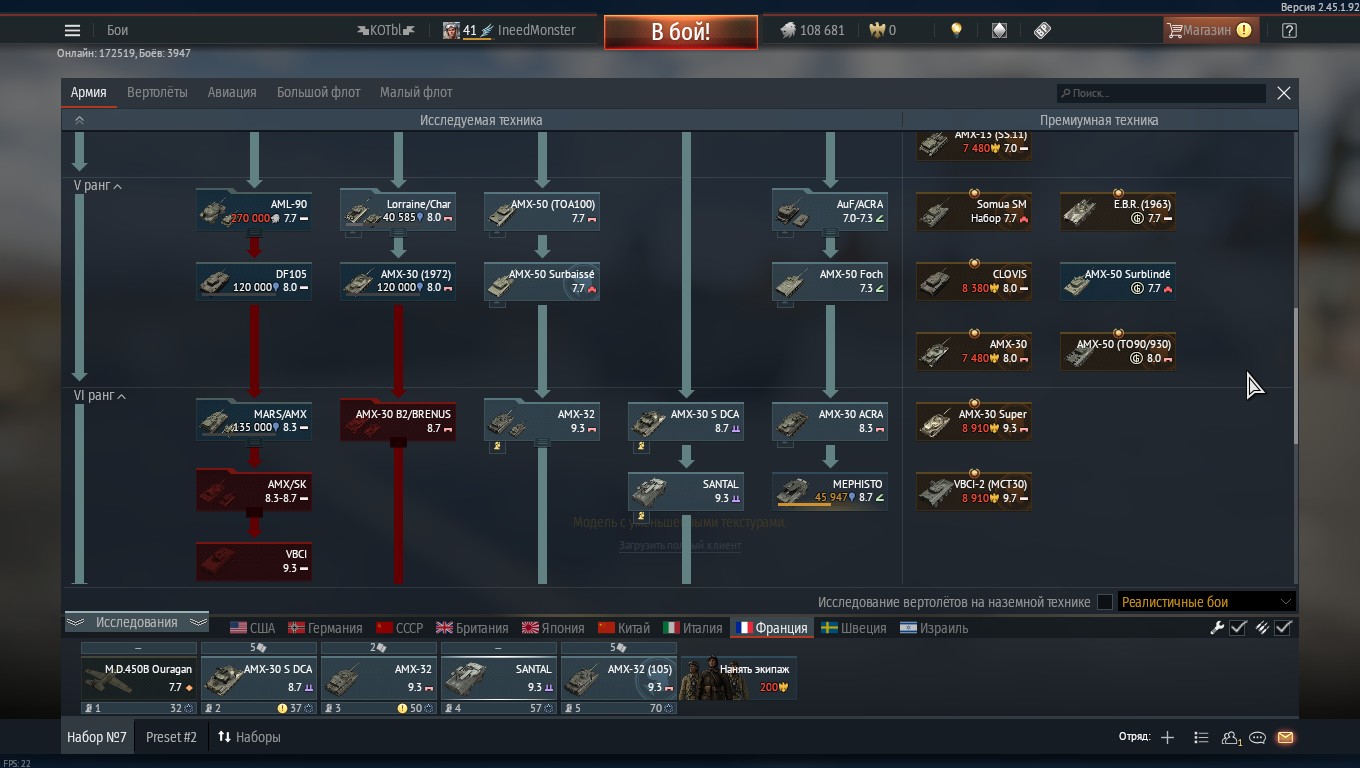Select the AMX-30 ACRA vehicle card
The width and height of the screenshot is (1360, 768).
(x=830, y=421)
